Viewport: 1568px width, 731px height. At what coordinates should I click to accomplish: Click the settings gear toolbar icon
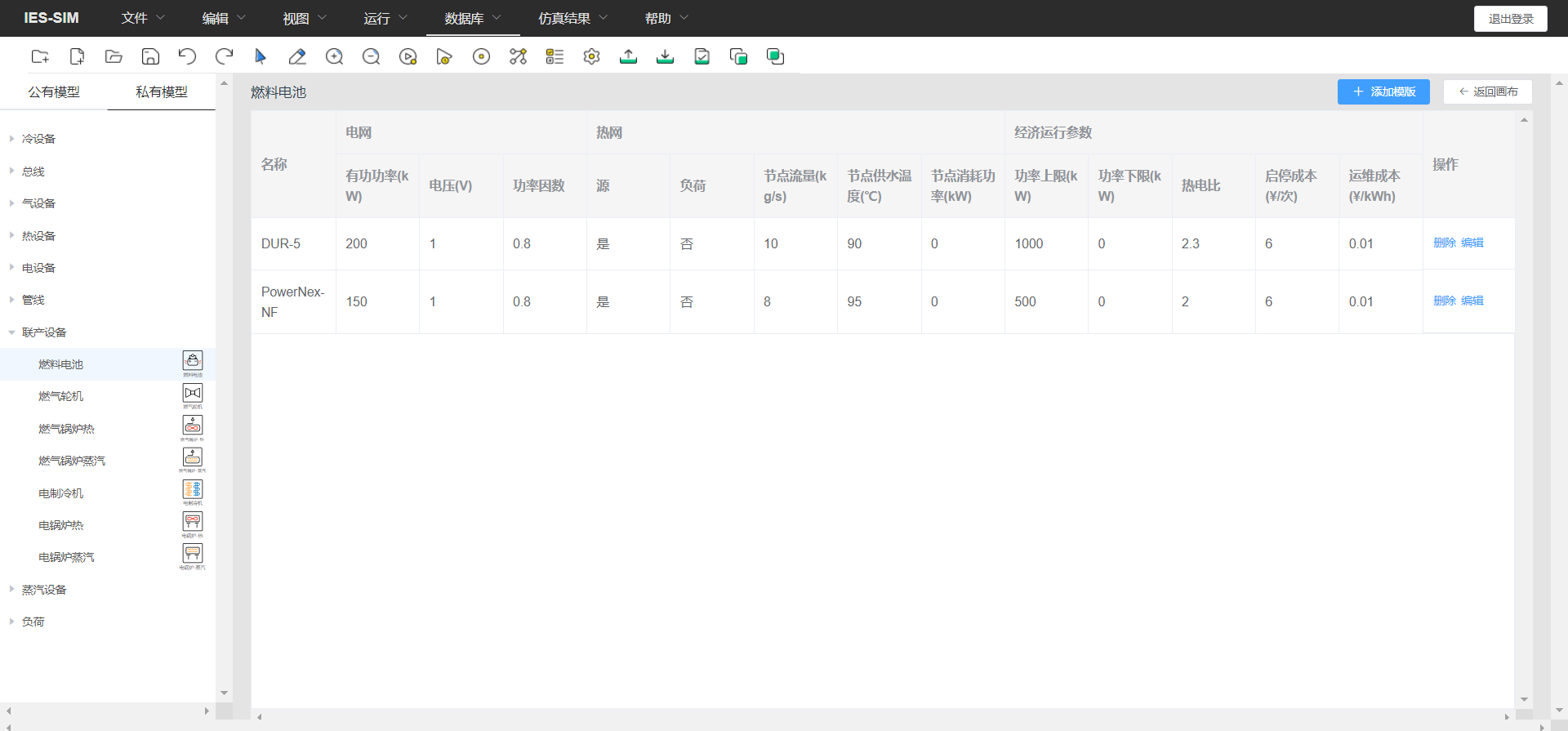tap(591, 56)
